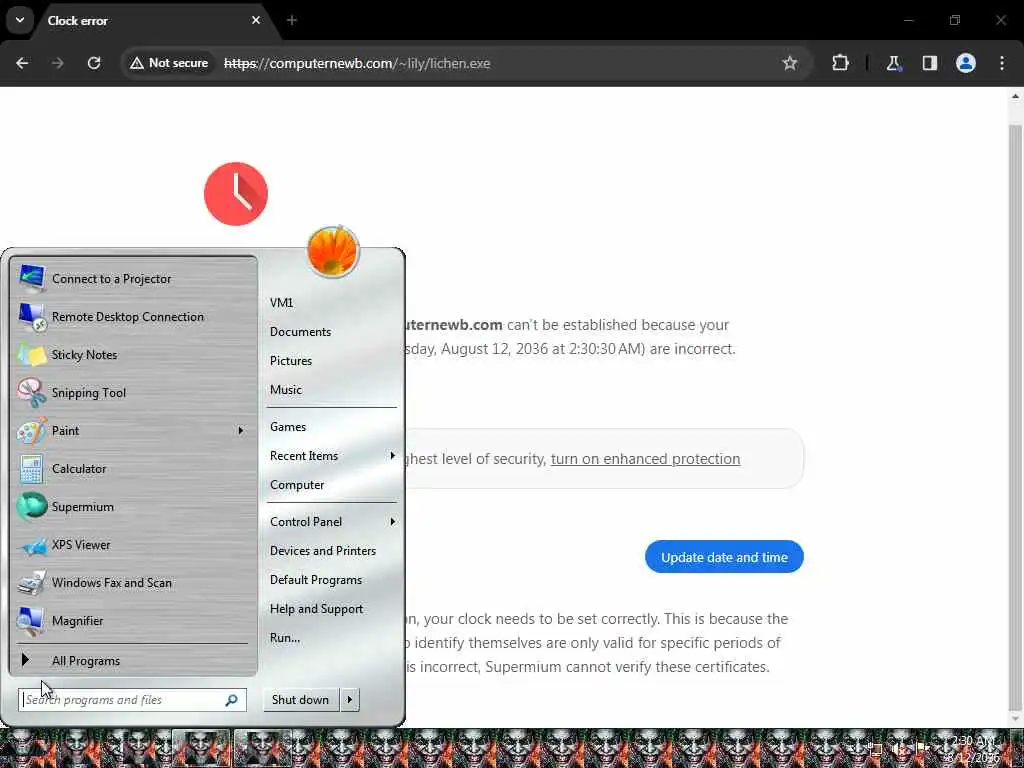Screen dimensions: 1024x768
Task: Reload the page with refresh icon
Action: pyautogui.click(x=94, y=63)
